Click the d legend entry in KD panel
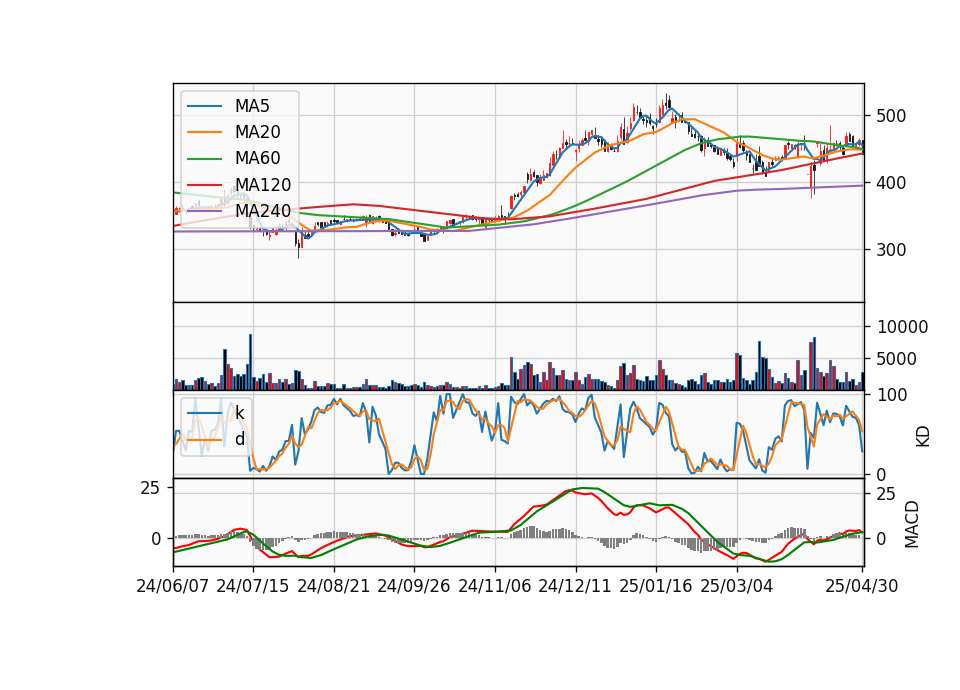 coord(239,439)
